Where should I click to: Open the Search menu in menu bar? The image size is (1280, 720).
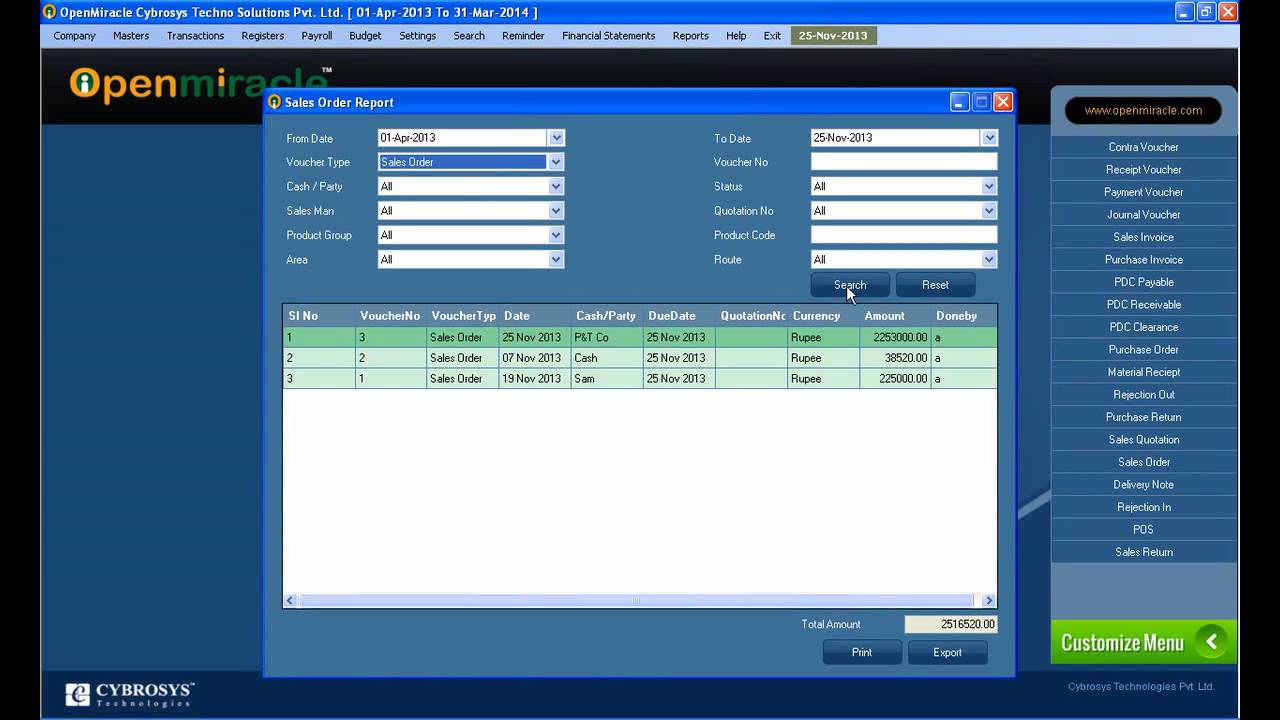coord(469,36)
